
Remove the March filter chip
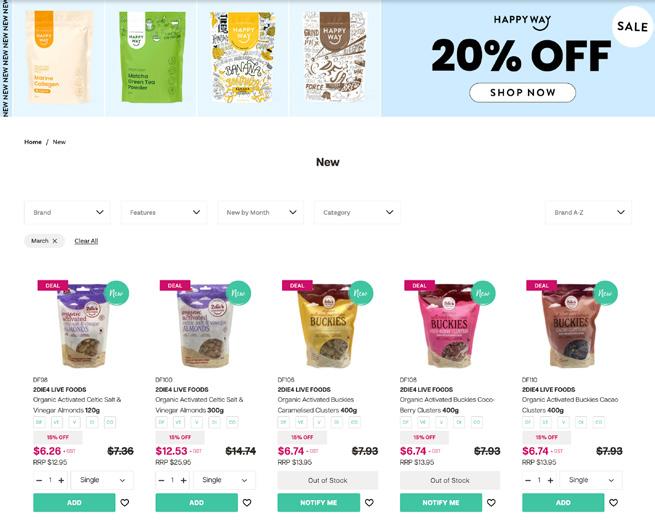coord(55,241)
